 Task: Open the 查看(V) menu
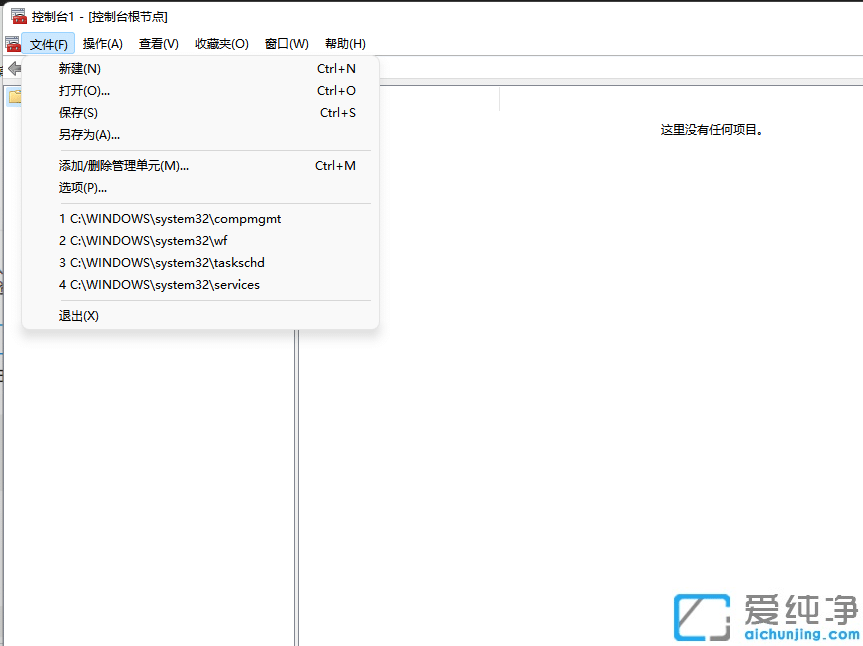coord(158,43)
